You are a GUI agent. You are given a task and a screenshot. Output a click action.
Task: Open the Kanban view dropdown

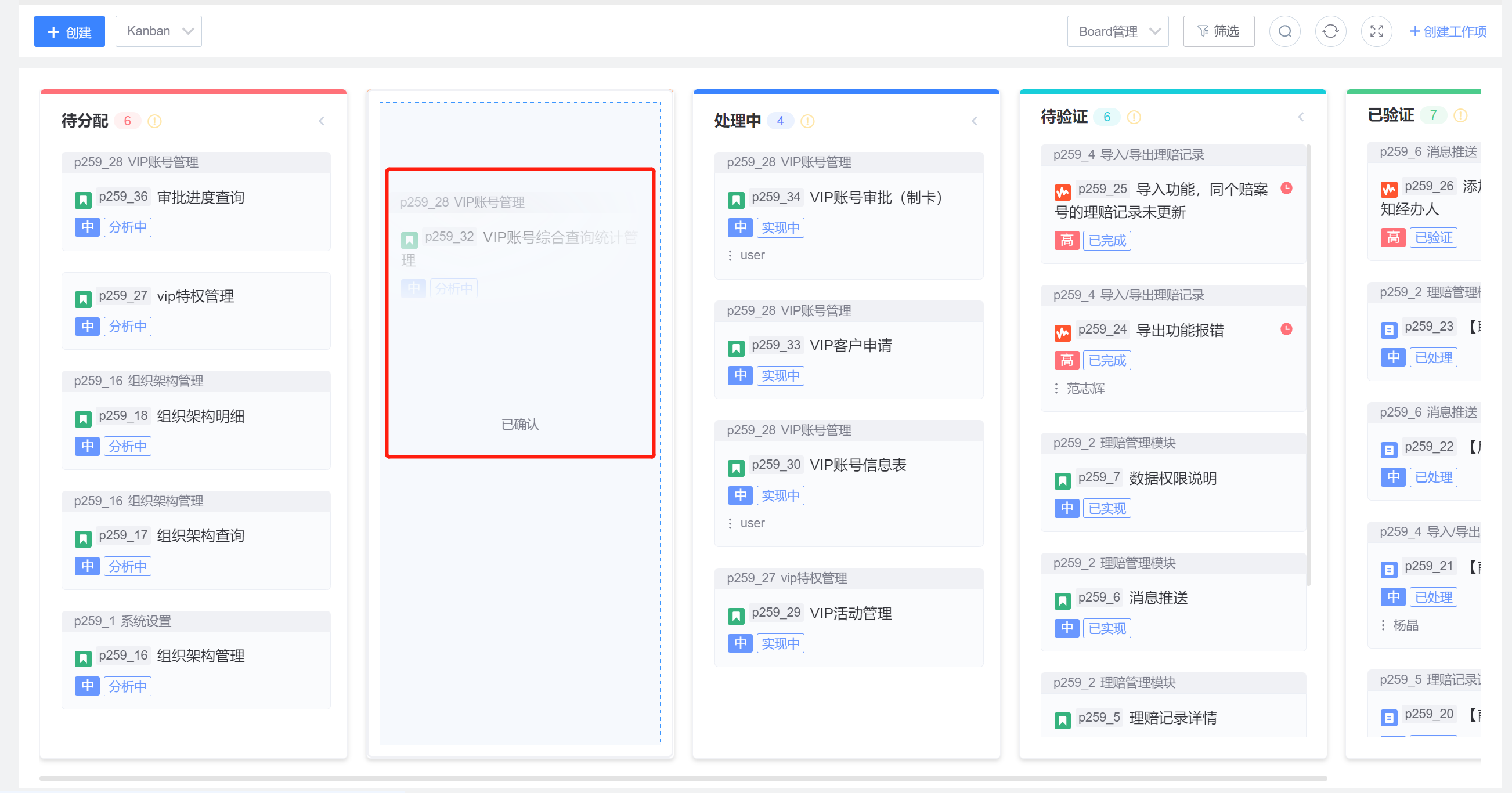[x=158, y=32]
